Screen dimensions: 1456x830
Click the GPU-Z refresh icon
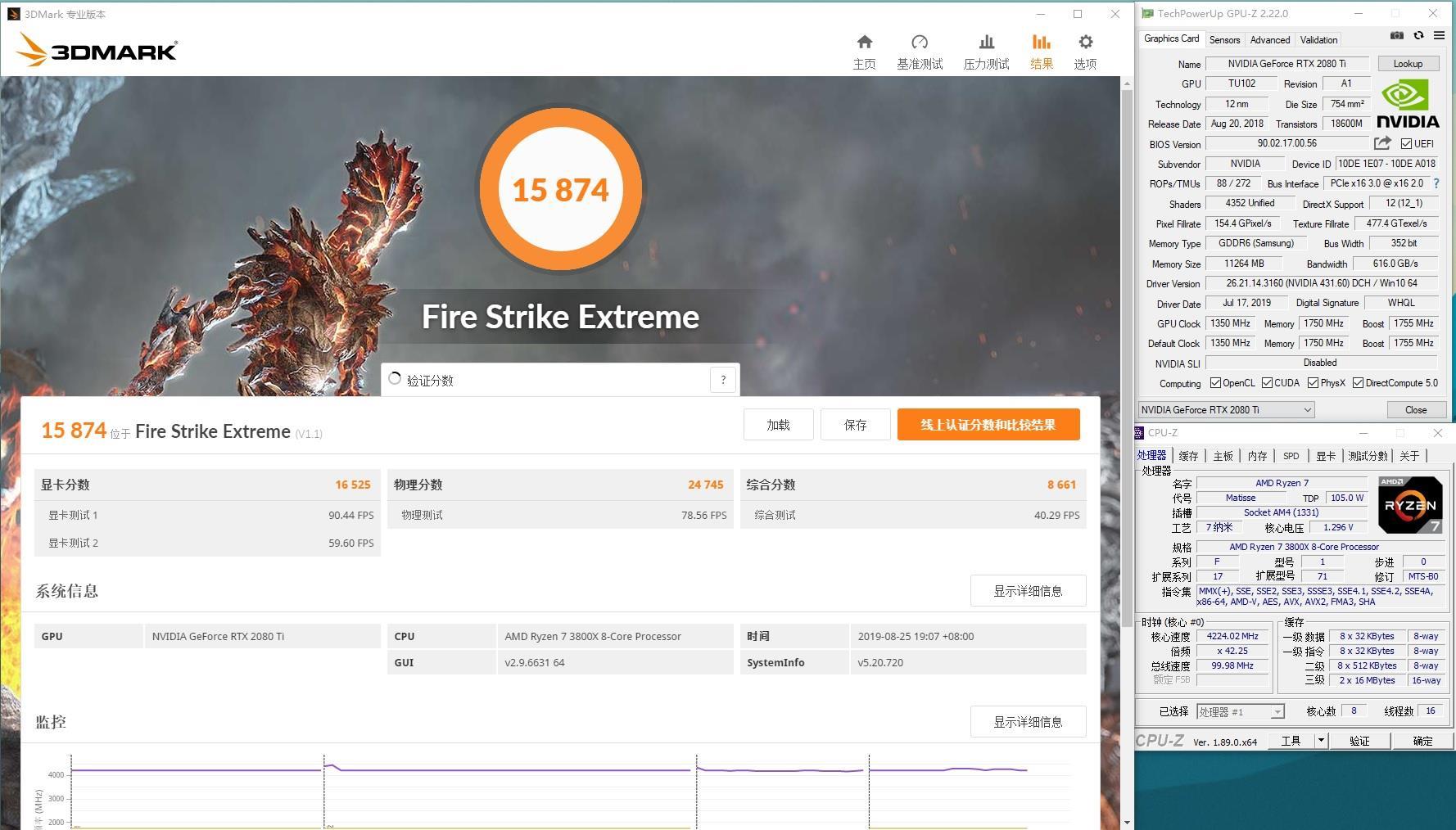click(1418, 36)
